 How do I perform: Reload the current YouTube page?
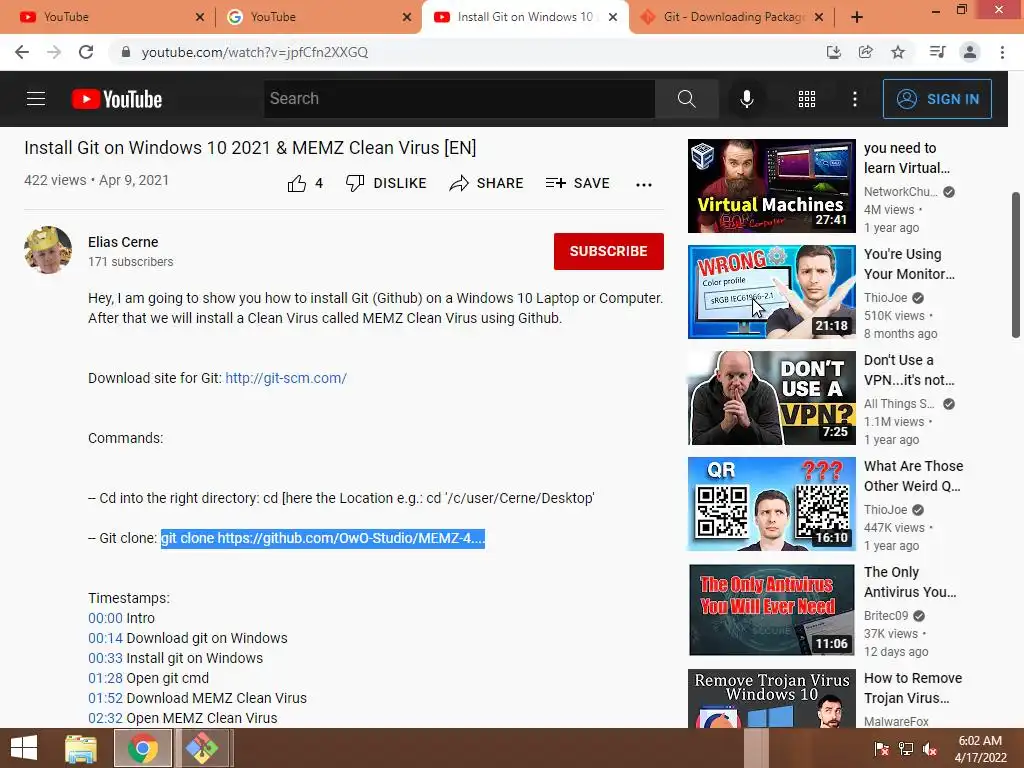(x=86, y=52)
